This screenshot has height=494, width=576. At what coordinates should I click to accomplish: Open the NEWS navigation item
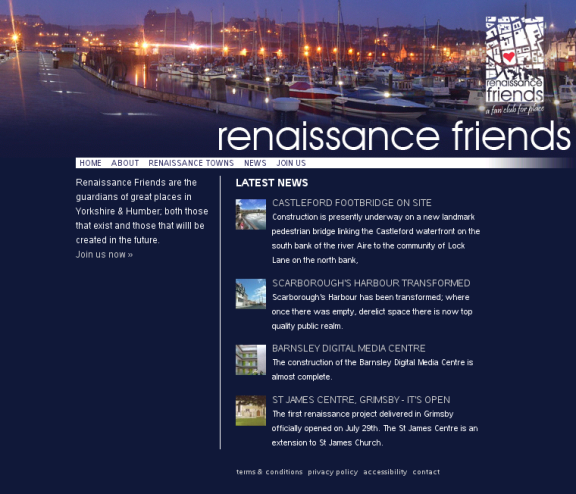point(255,163)
